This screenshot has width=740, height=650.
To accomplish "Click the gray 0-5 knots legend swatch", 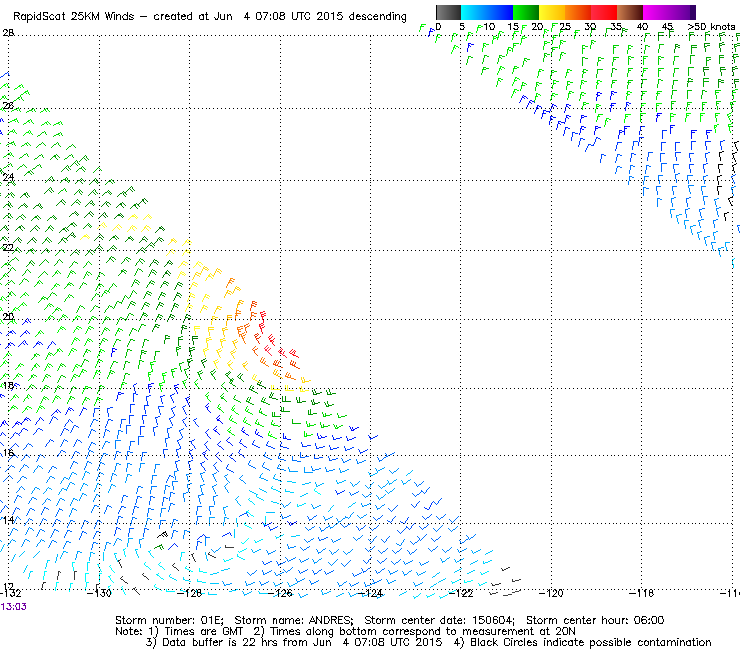I will click(448, 12).
